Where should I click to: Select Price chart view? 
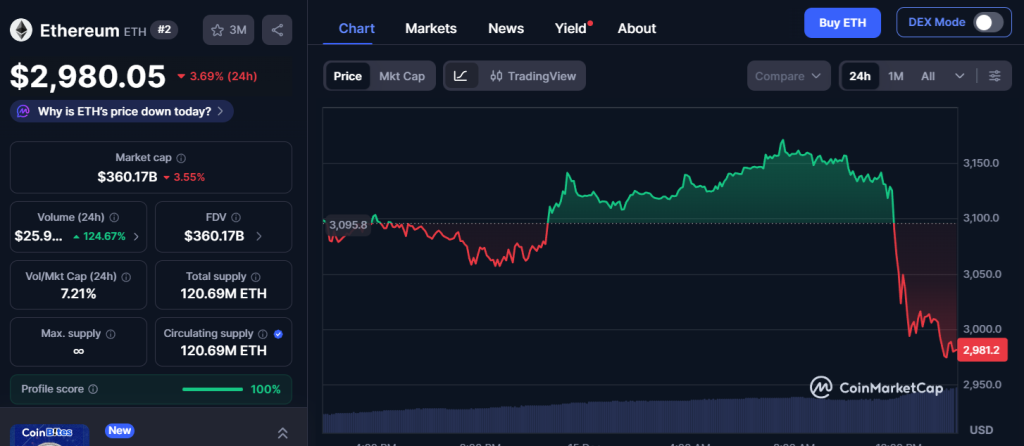click(x=347, y=76)
